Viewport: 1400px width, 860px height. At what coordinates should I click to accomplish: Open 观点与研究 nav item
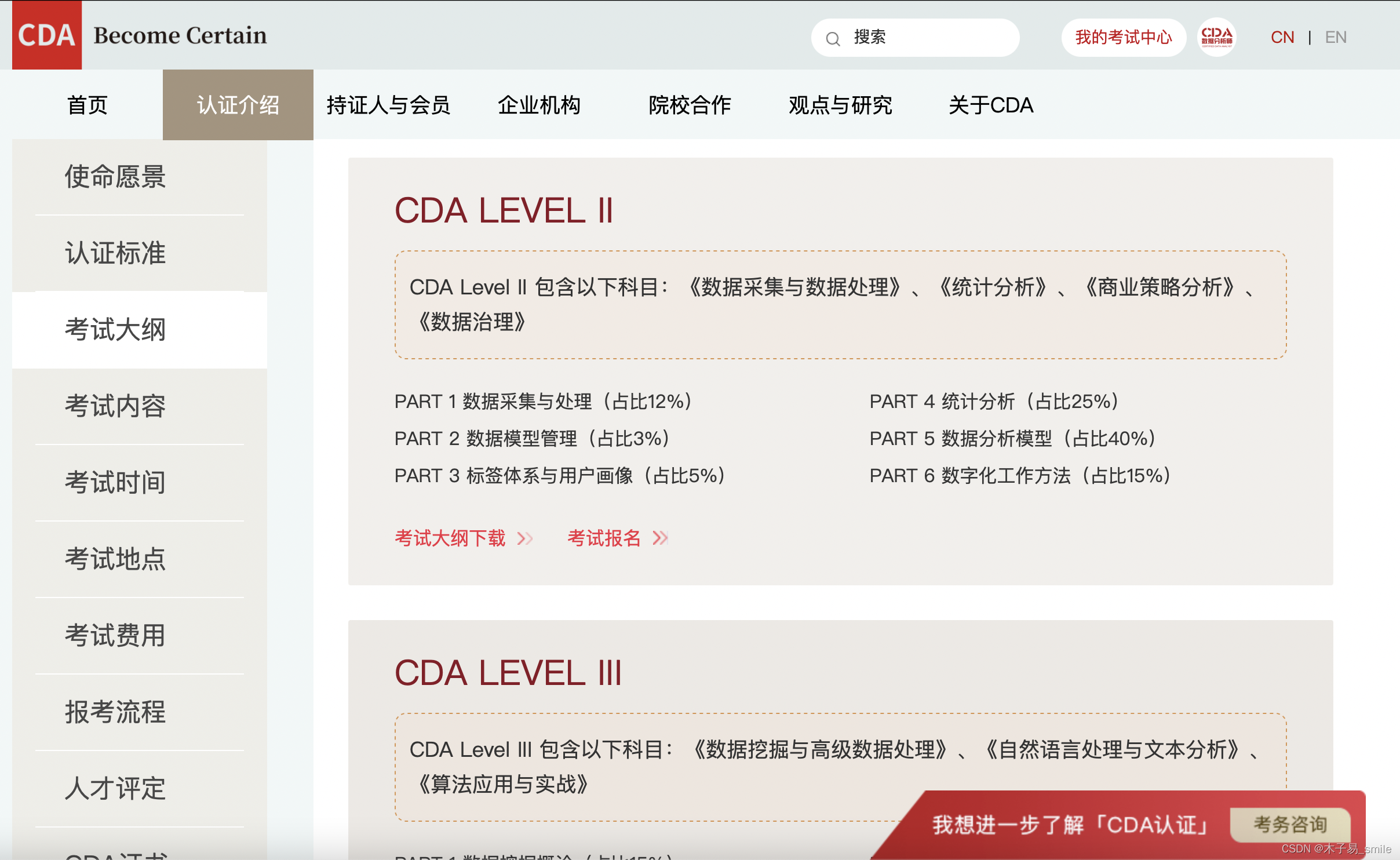click(840, 105)
